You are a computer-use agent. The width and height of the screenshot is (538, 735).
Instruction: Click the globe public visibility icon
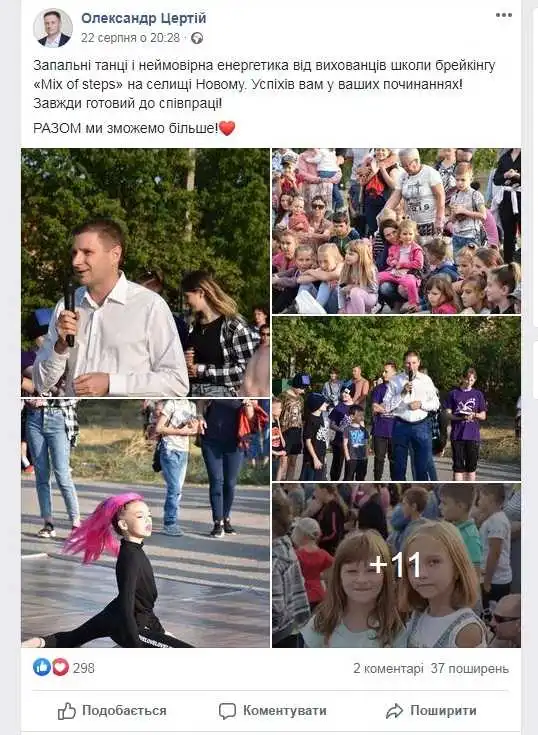(197, 38)
